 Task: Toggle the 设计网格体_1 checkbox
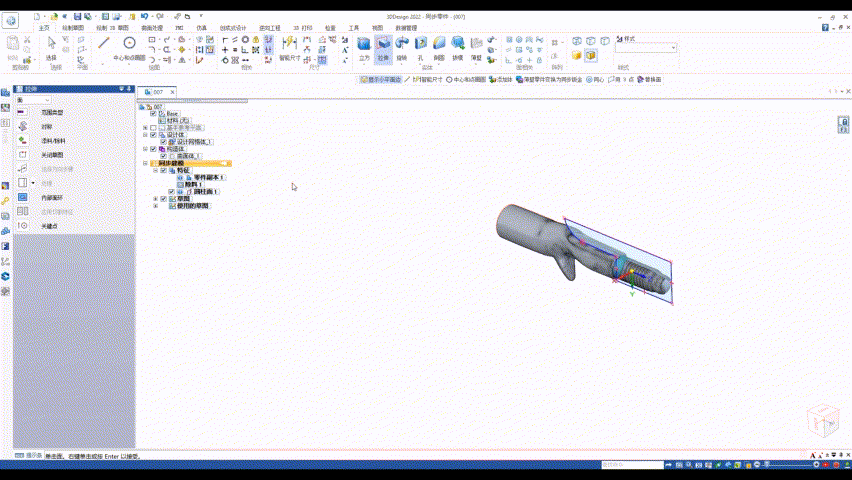(x=164, y=142)
